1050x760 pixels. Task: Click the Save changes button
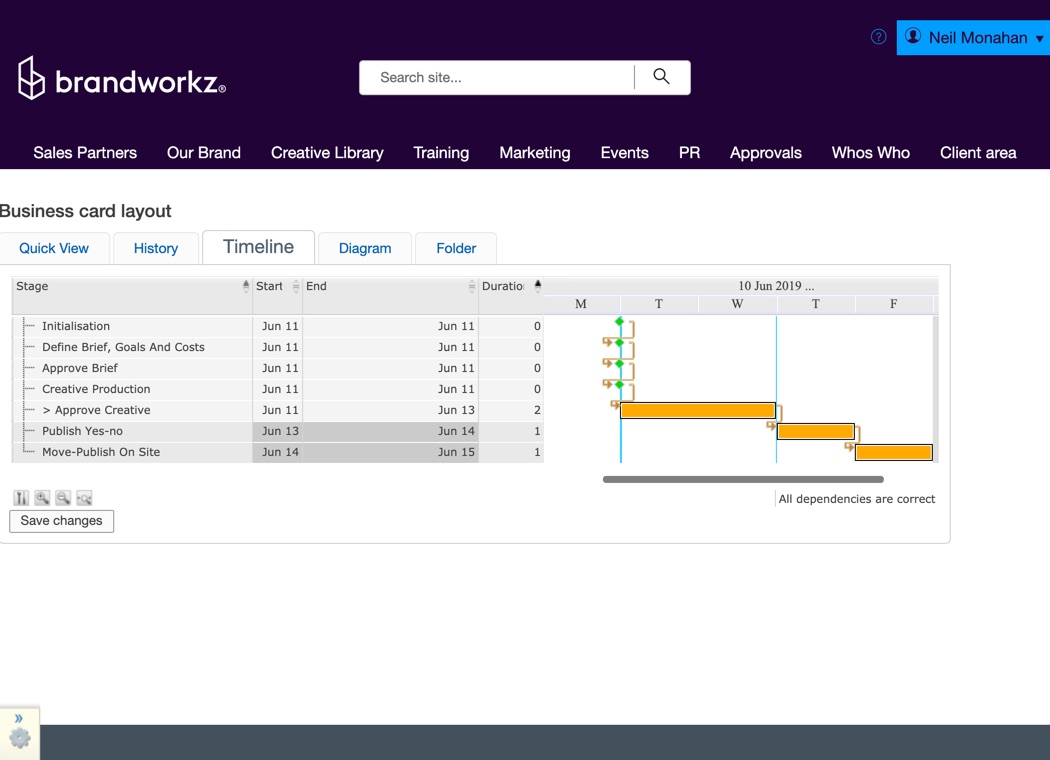tap(62, 521)
